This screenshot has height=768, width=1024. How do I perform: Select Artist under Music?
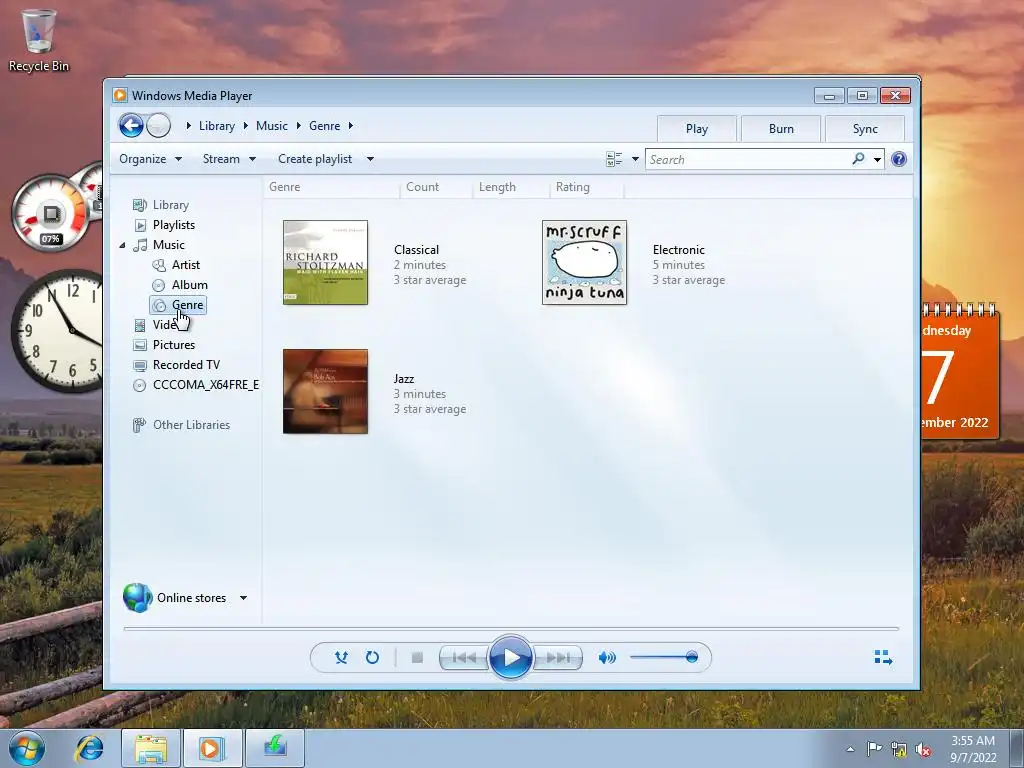pos(185,265)
